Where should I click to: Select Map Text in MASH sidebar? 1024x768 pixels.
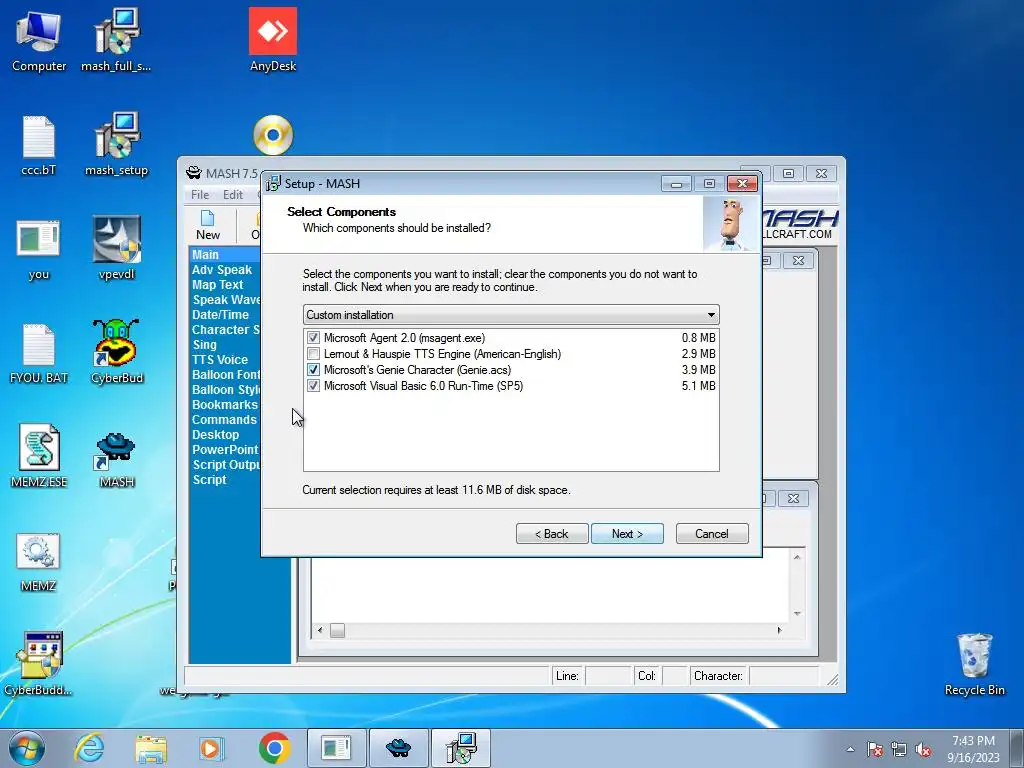pos(217,285)
